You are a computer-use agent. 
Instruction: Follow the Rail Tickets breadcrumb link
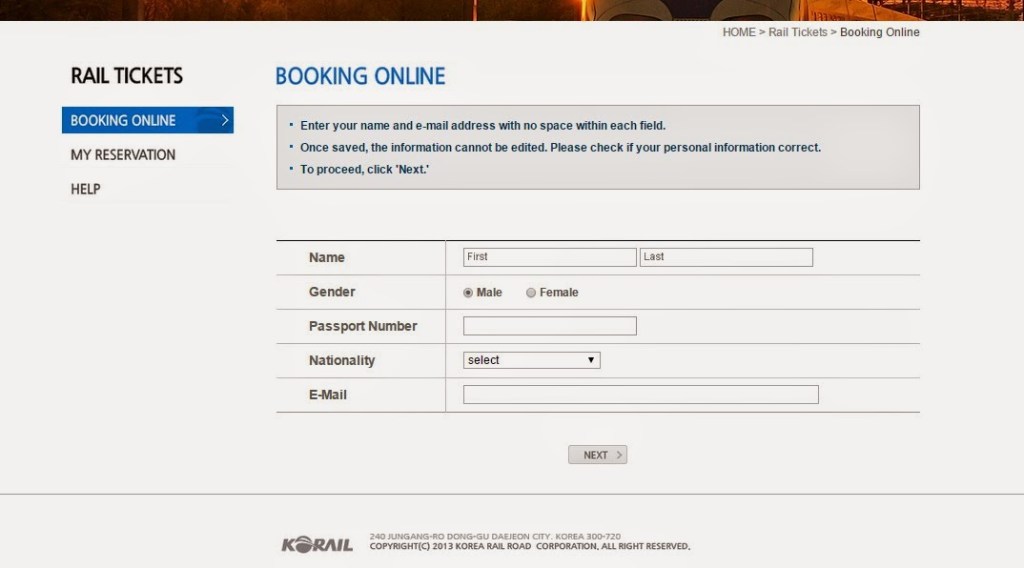point(797,32)
